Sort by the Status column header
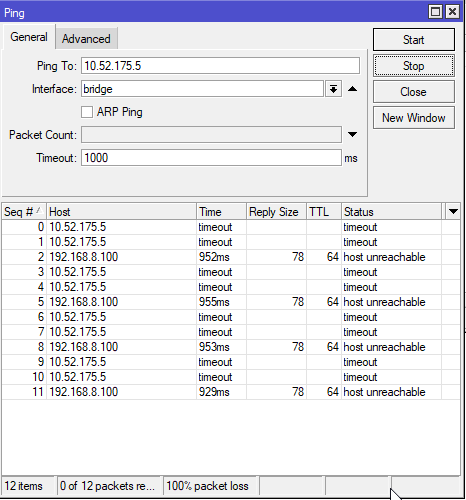The height and width of the screenshot is (500, 466). [391, 212]
